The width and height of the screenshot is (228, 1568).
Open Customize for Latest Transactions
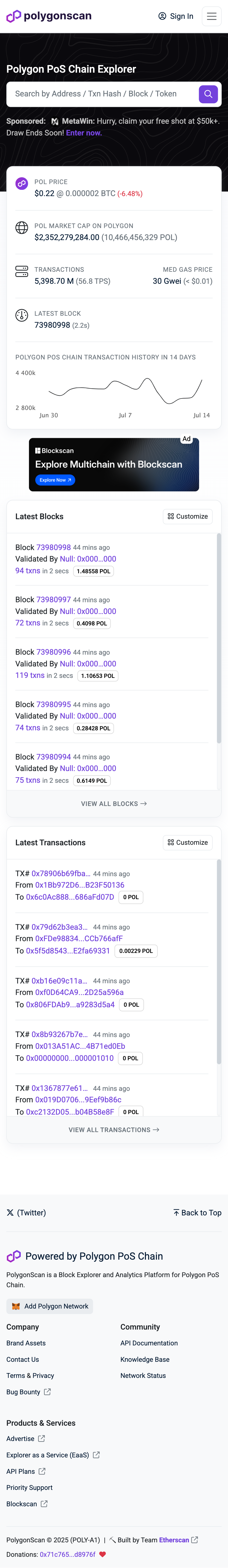(188, 842)
